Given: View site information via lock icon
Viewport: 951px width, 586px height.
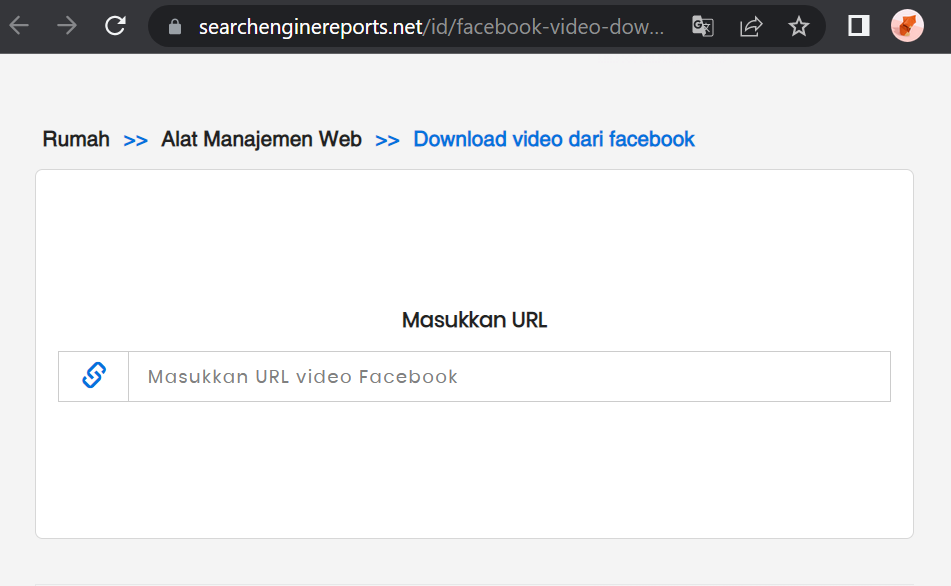Looking at the screenshot, I should tap(175, 27).
